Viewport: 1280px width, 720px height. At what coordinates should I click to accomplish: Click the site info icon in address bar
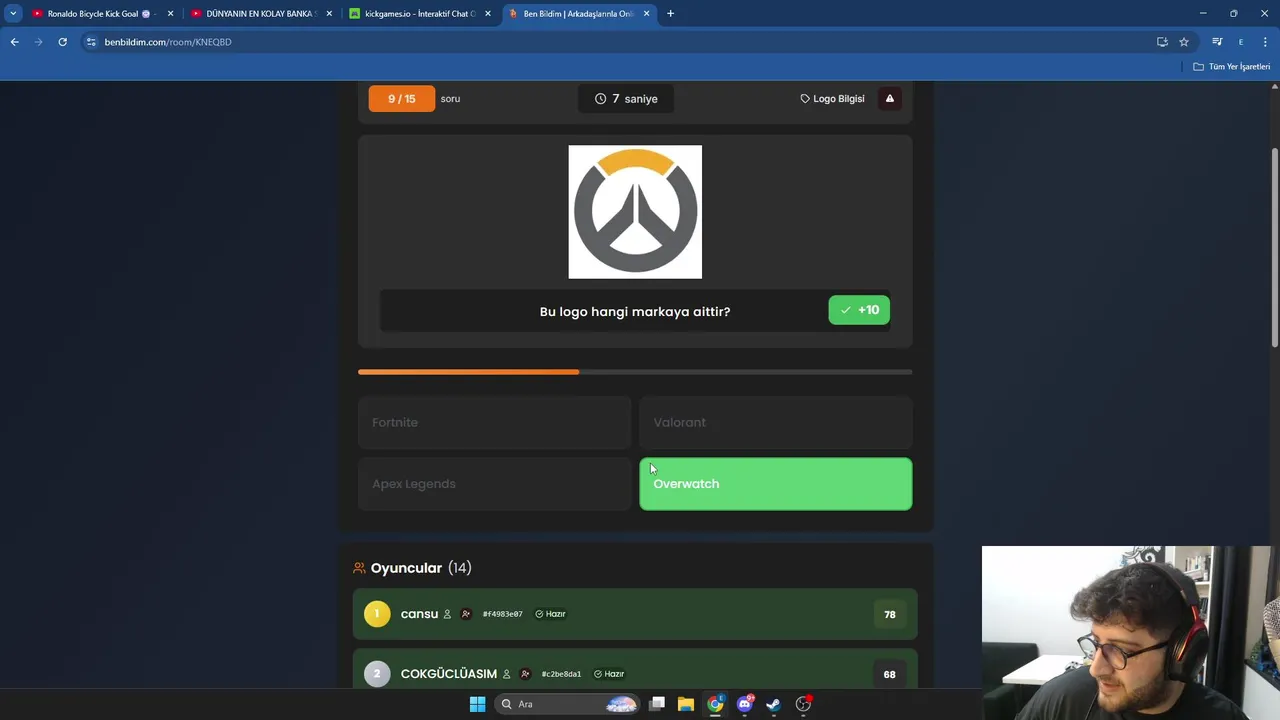click(91, 42)
